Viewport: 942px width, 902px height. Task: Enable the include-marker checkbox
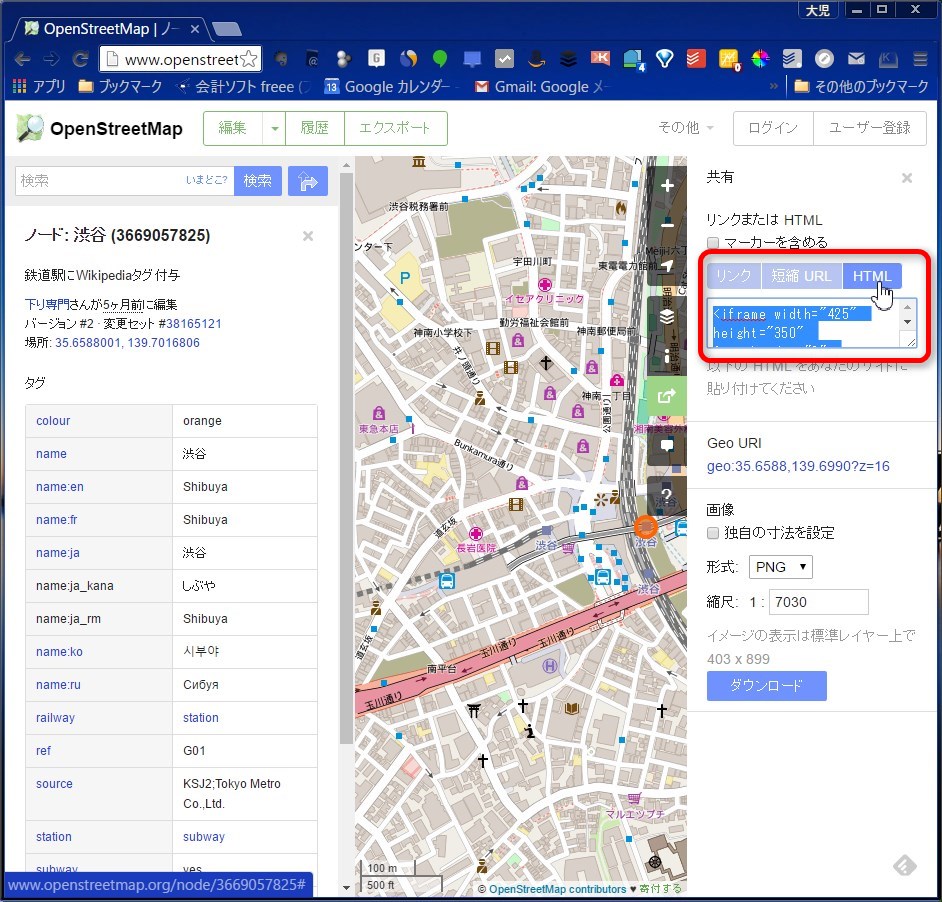coord(713,243)
